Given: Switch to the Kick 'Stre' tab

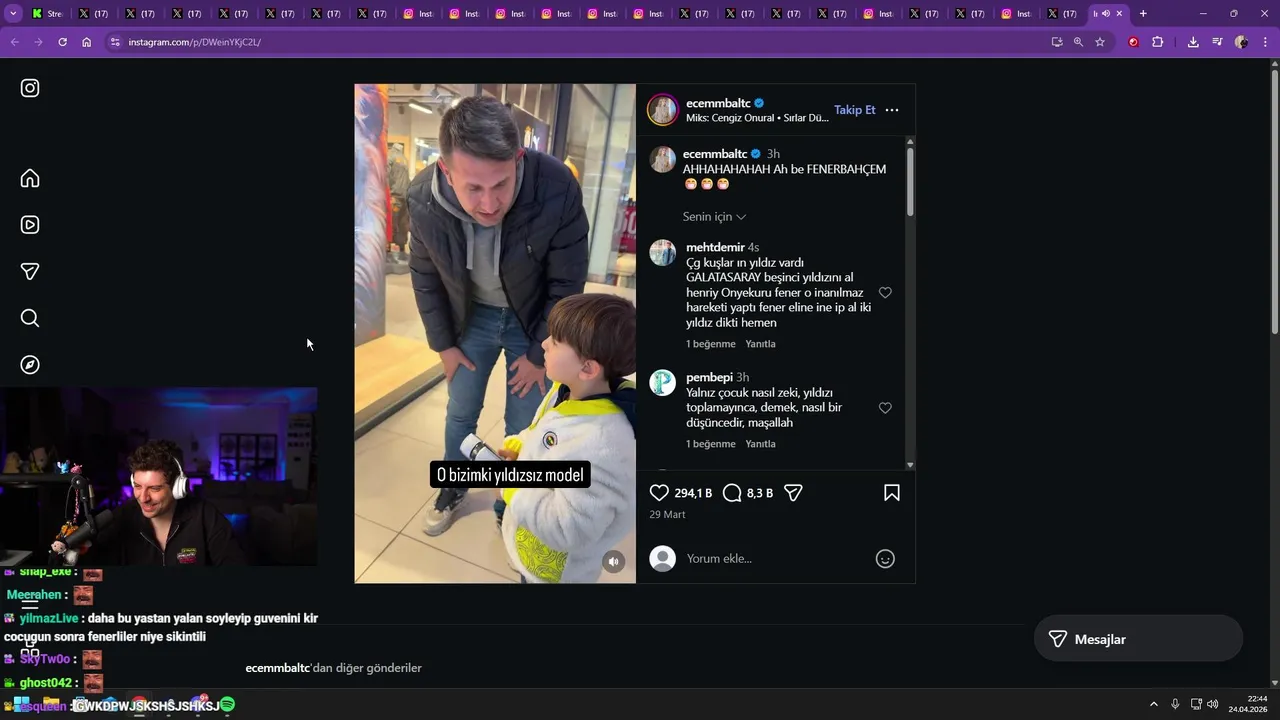Looking at the screenshot, I should (47, 14).
